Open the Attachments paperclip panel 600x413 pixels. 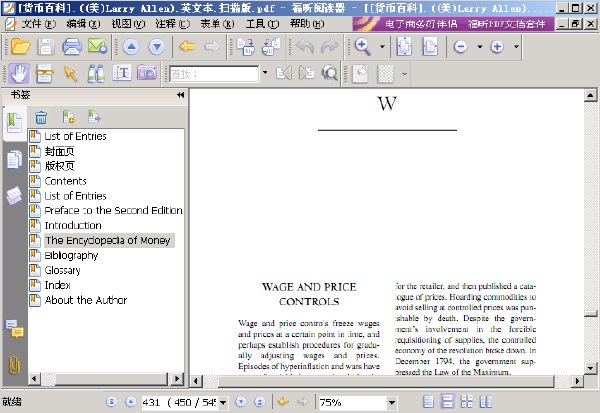14,364
